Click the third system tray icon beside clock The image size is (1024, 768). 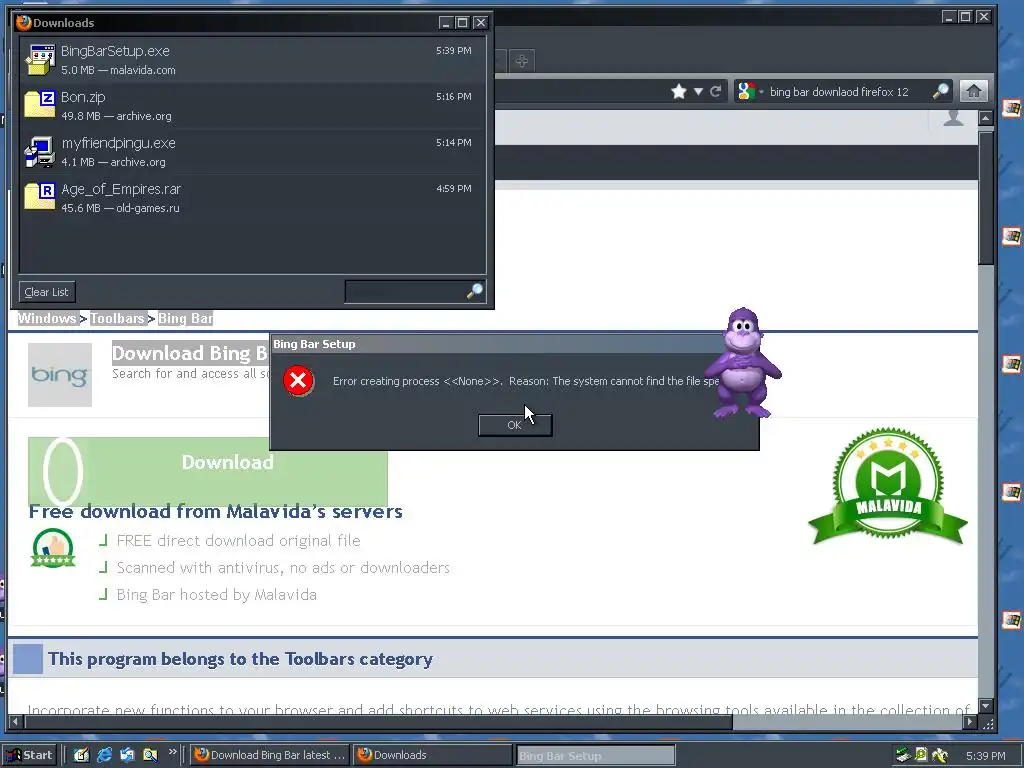click(x=940, y=756)
